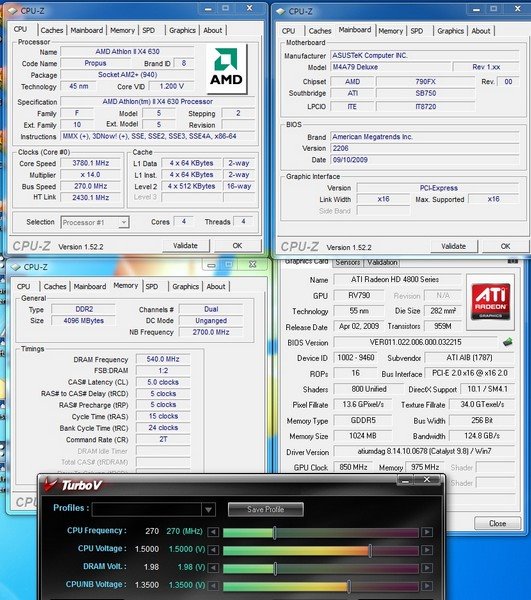Minimize the TurboV window
This screenshot has height=600, width=531.
406,480
